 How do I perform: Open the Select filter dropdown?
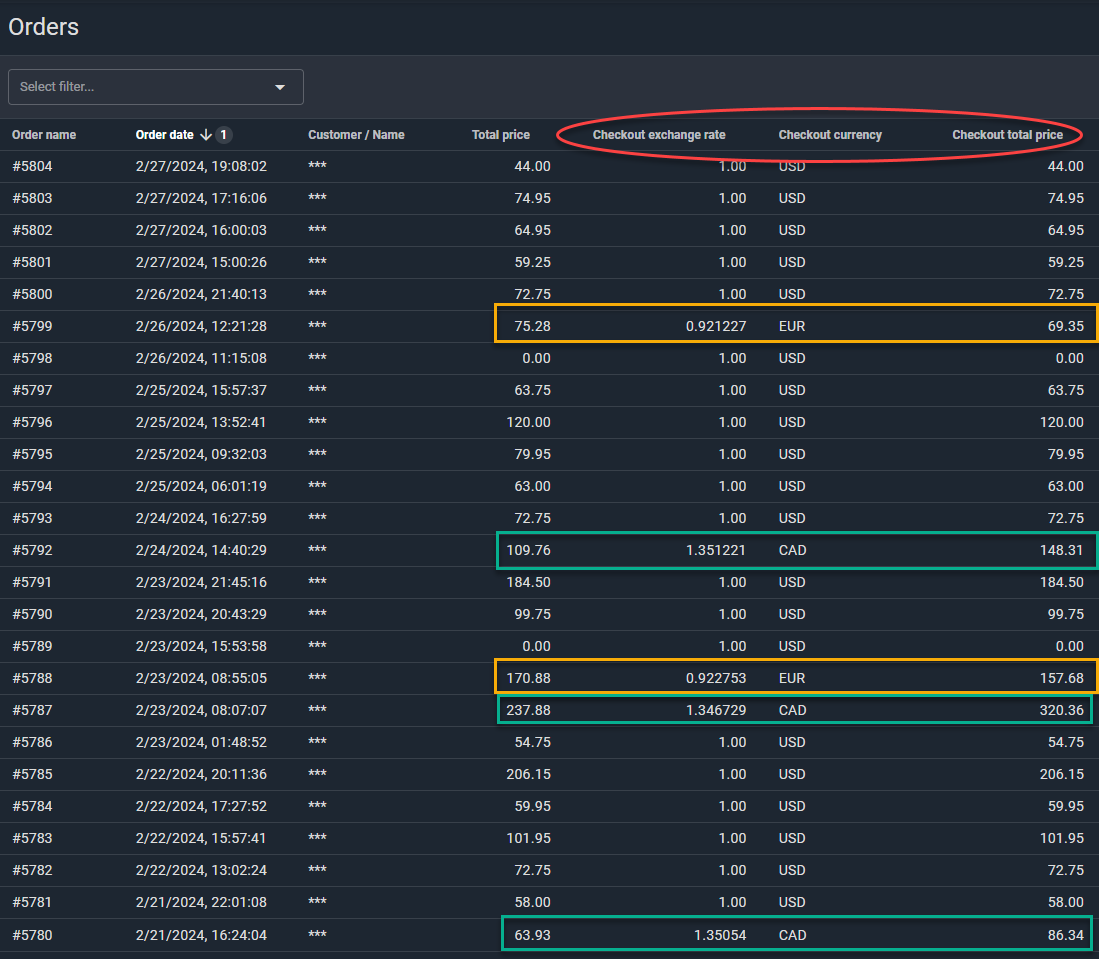[x=145, y=87]
